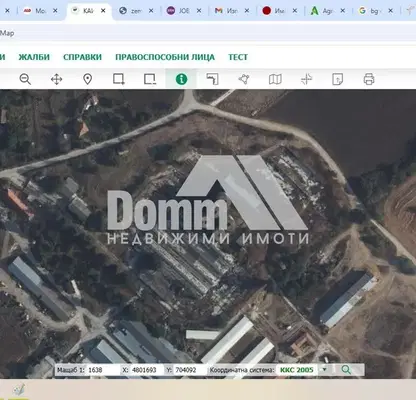Close the JOB browser tab
This screenshot has height=400, width=416.
(x=199, y=11)
